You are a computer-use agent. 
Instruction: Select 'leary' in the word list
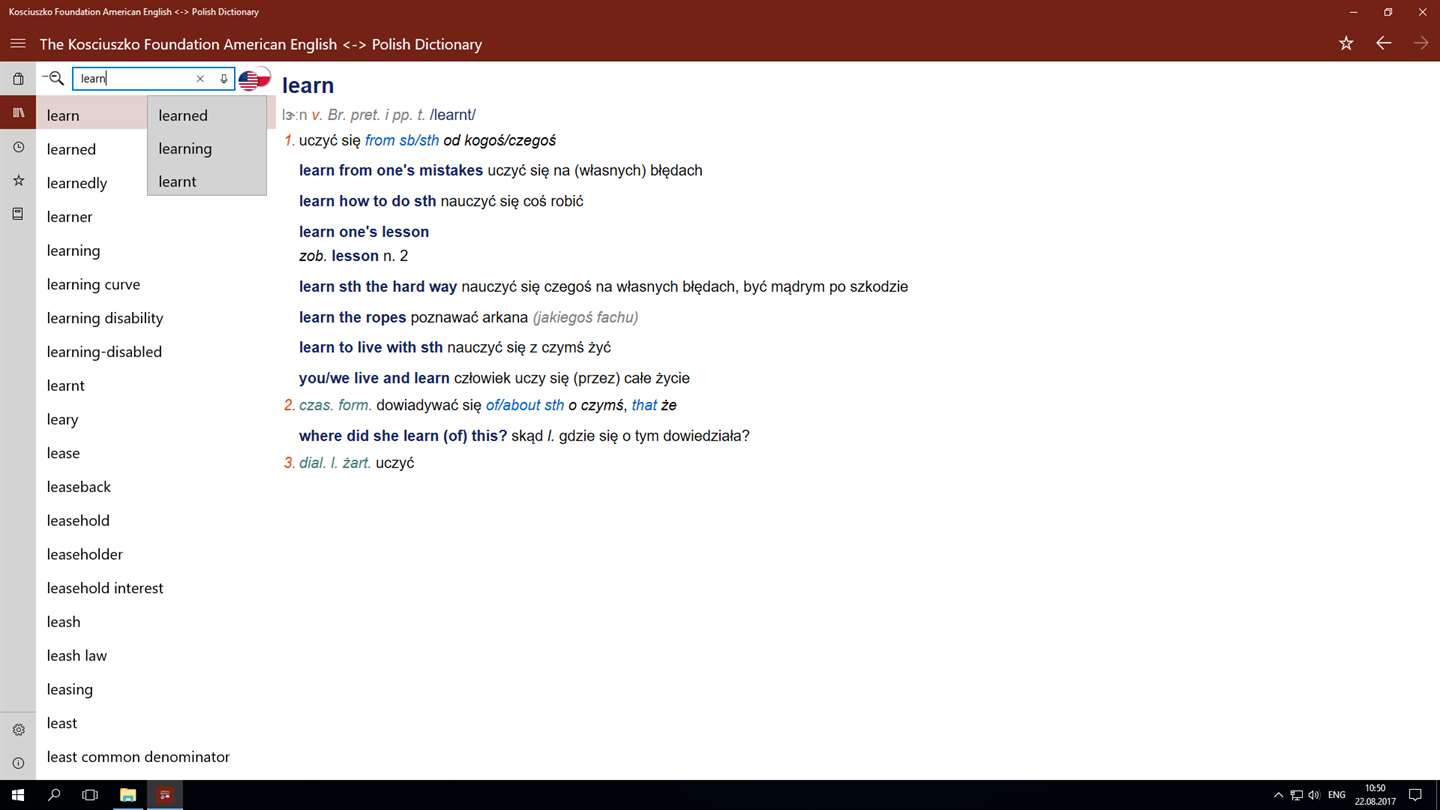pos(155,419)
